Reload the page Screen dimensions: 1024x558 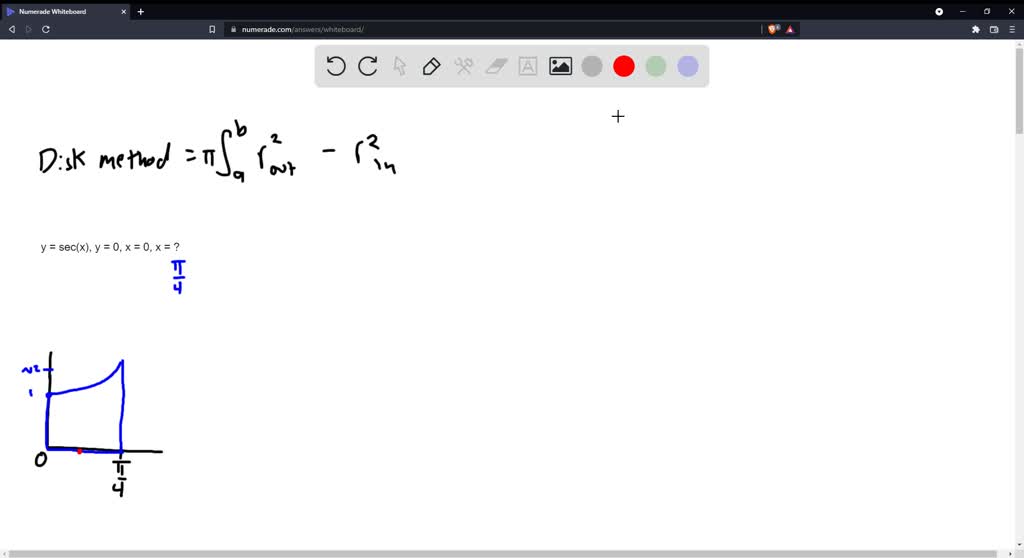(x=46, y=30)
